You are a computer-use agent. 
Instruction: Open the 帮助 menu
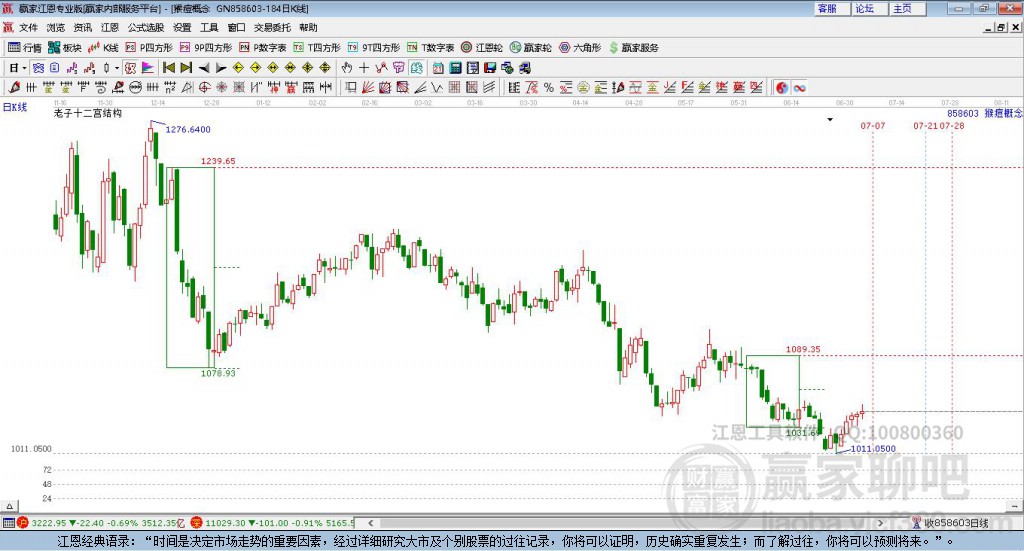[x=308, y=27]
